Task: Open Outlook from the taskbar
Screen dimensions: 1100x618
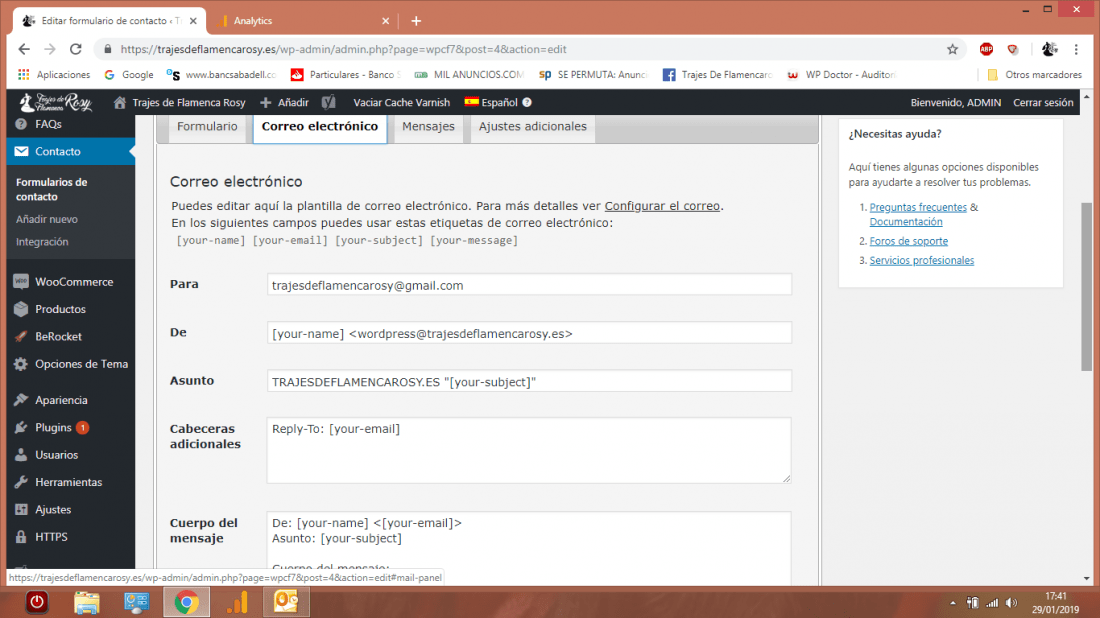Action: tap(286, 603)
